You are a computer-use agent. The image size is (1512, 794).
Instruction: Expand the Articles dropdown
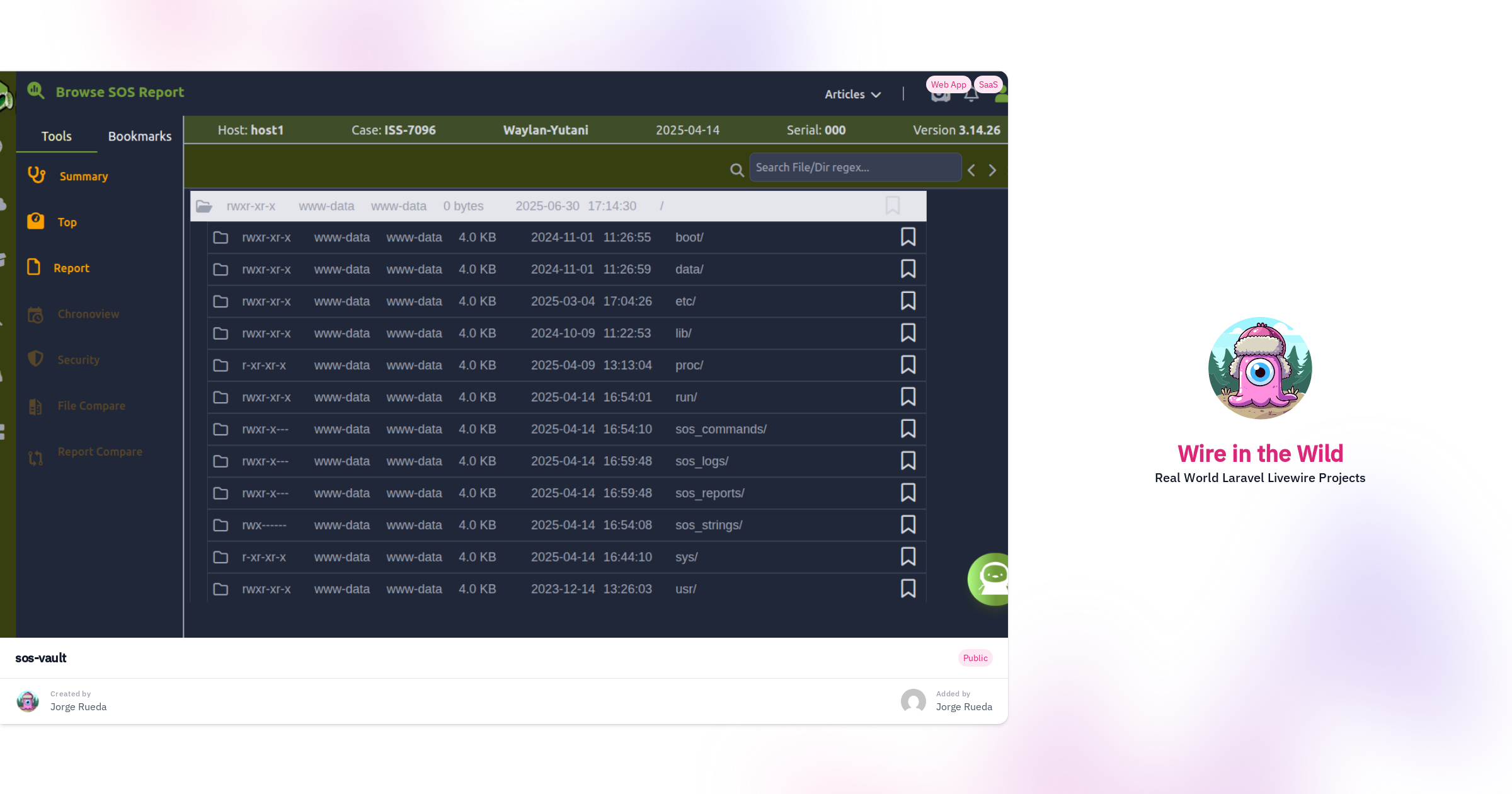[852, 94]
